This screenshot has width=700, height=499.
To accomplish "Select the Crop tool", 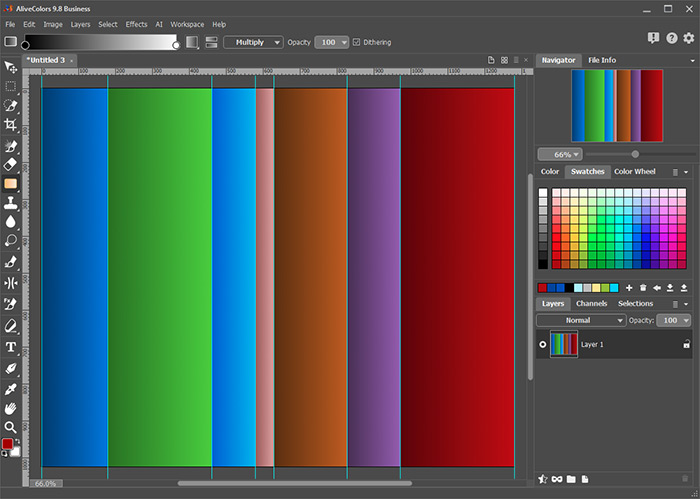I will point(11,125).
